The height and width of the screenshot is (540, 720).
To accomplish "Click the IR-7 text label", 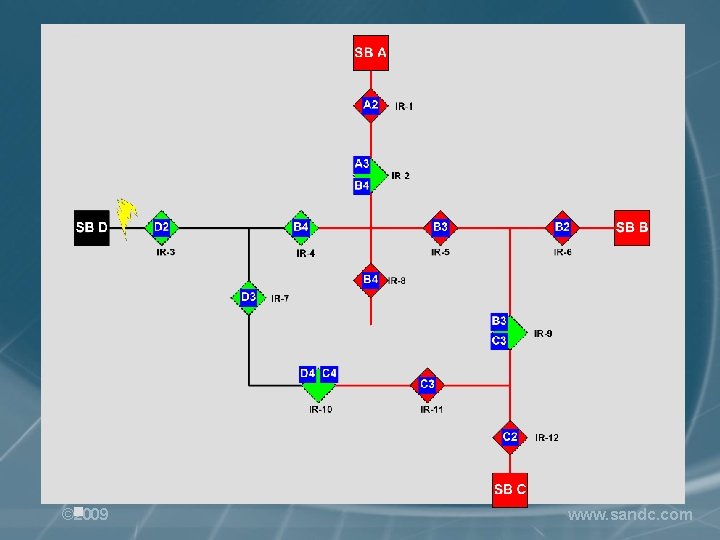I will coord(280,298).
